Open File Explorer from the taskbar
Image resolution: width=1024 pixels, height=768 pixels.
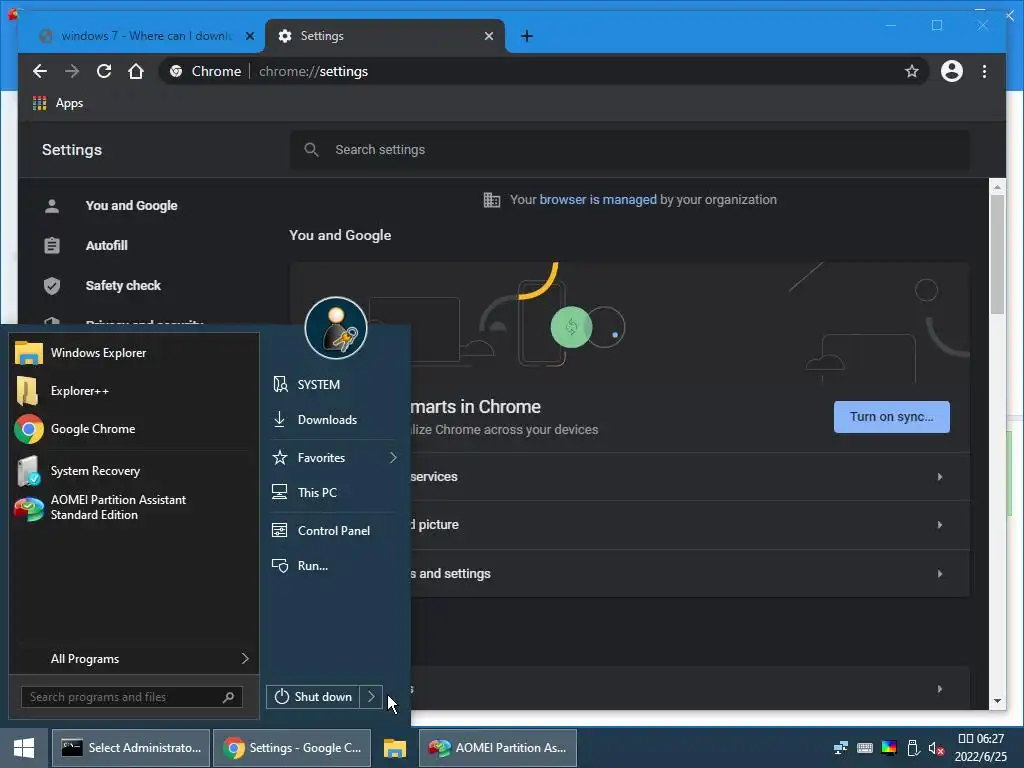[395, 748]
